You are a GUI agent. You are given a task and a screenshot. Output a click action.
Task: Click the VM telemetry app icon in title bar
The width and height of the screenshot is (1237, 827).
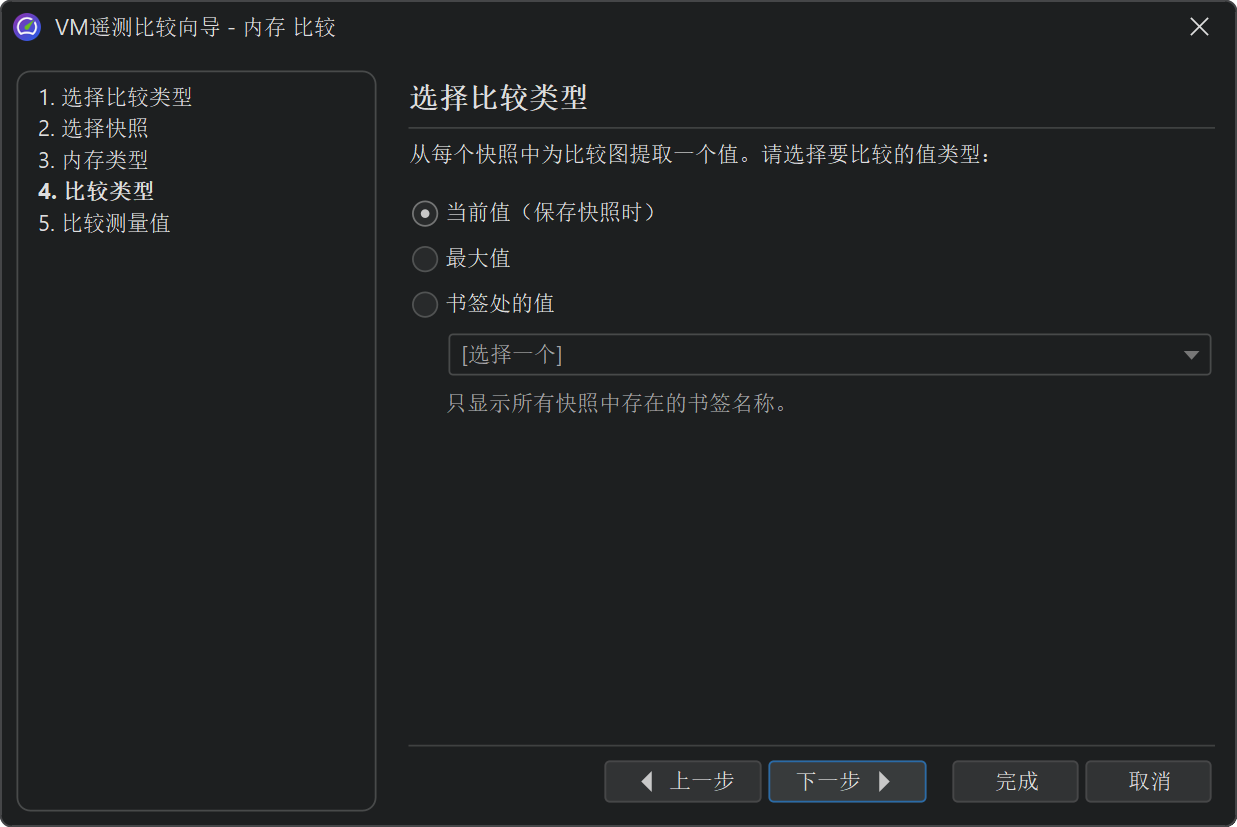click(x=27, y=27)
